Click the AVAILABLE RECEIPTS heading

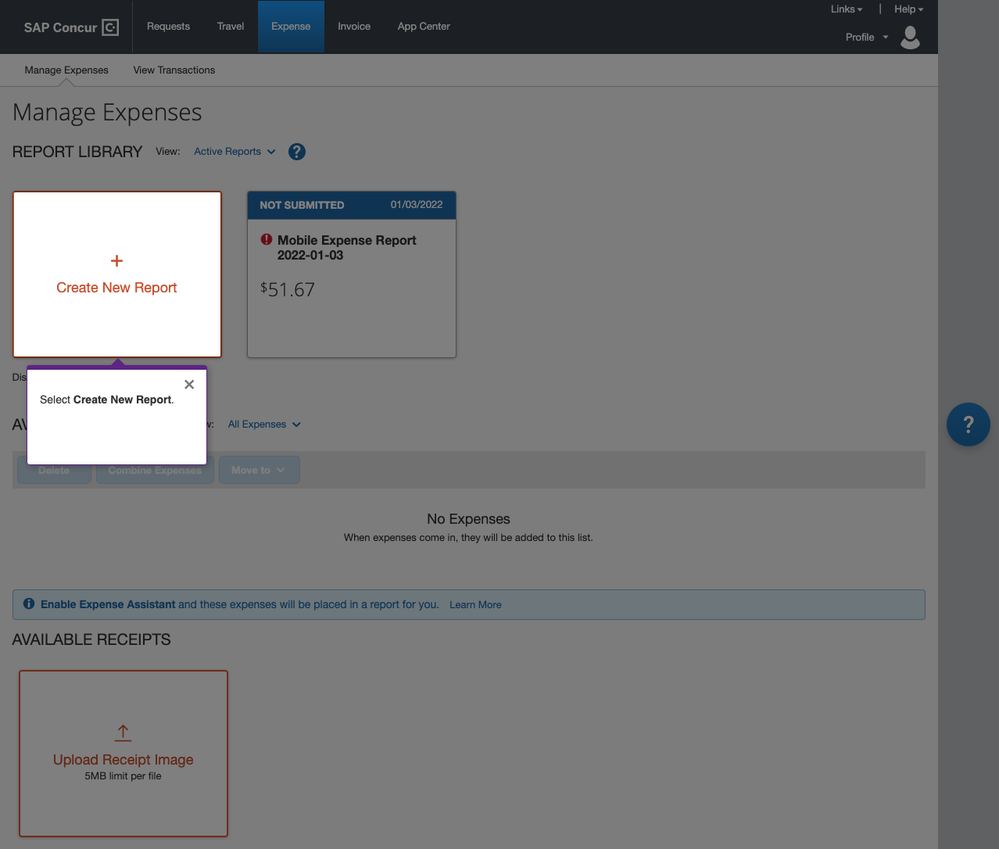(91, 639)
